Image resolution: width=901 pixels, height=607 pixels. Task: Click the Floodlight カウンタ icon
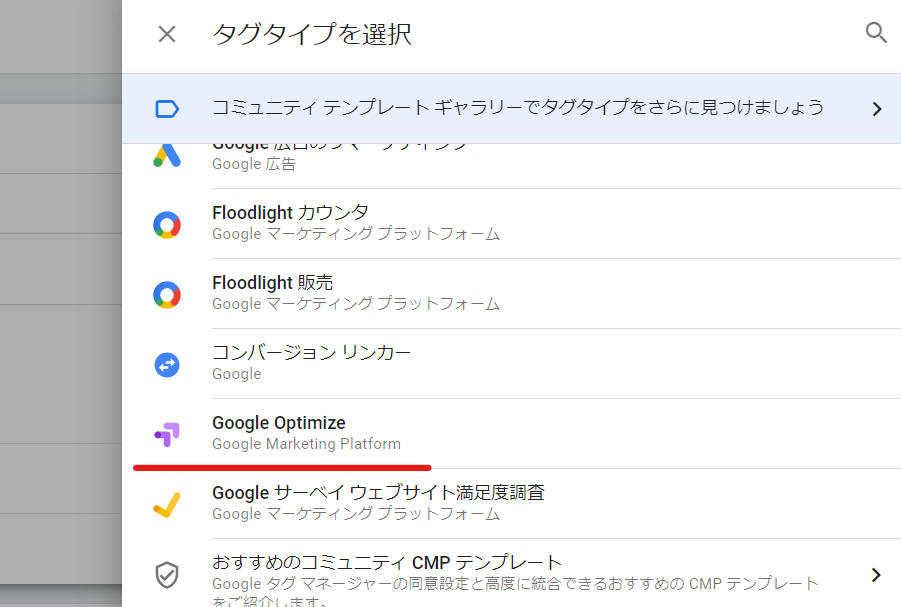tap(167, 224)
